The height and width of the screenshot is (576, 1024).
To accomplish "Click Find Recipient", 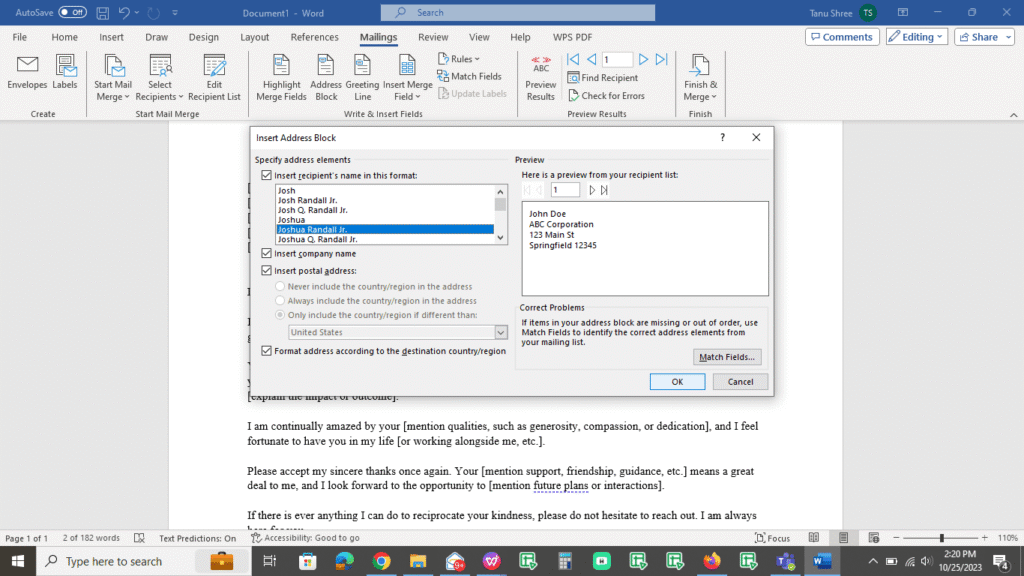I will (x=603, y=78).
